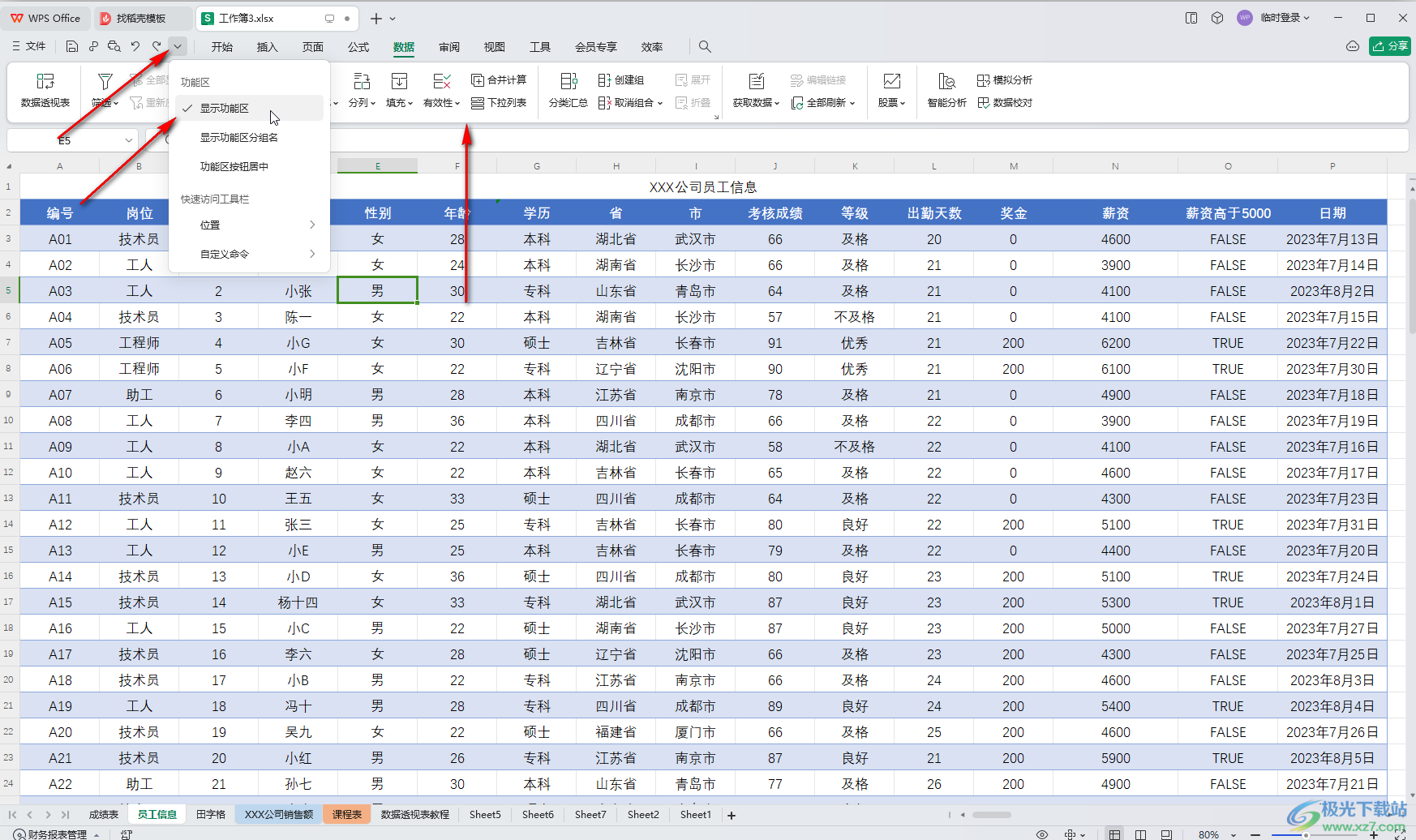Click the Save icon in quick access toolbar
1416x840 pixels.
[72, 46]
